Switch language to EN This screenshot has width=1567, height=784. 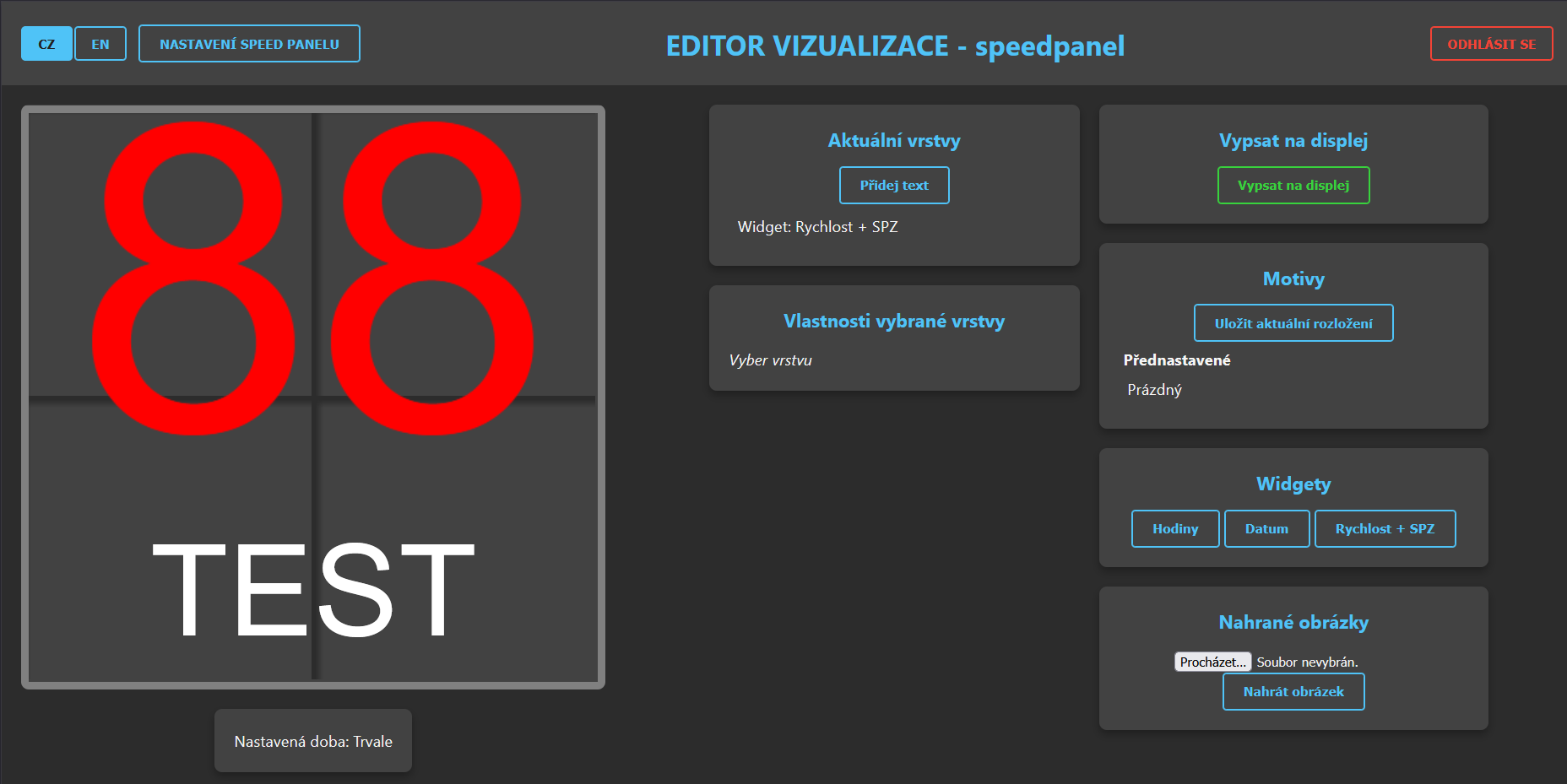tap(100, 44)
